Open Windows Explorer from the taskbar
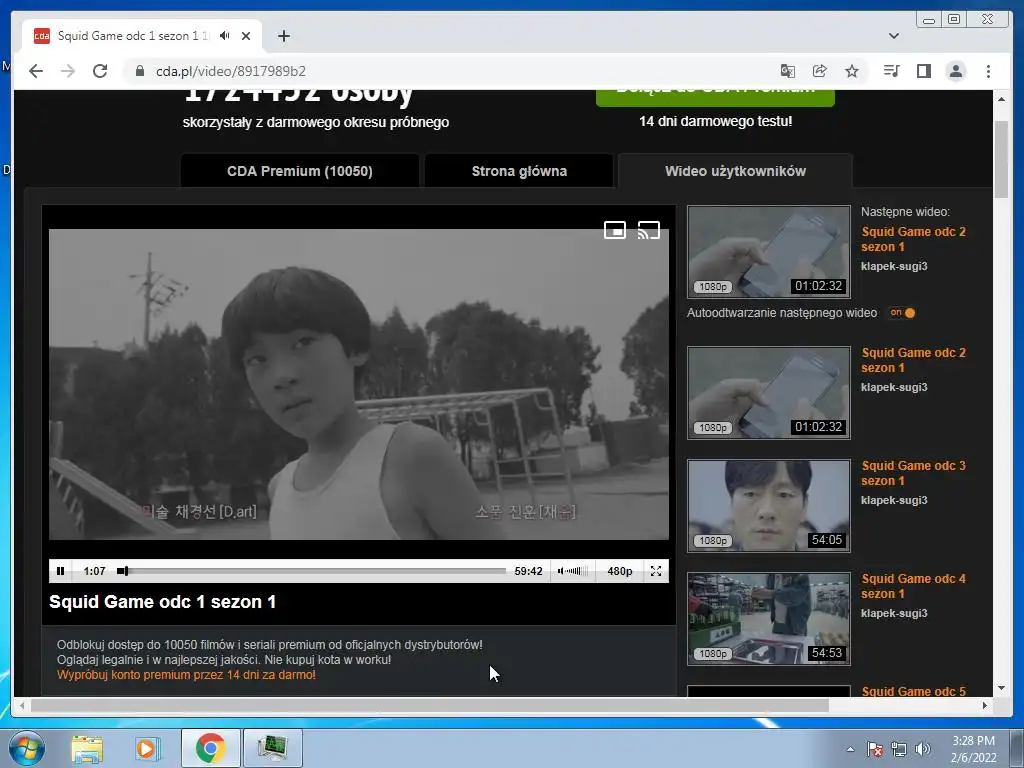1024x768 pixels. (x=87, y=748)
